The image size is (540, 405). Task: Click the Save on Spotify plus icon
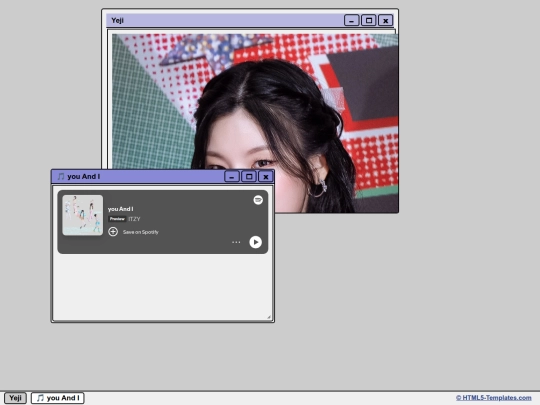(x=113, y=232)
